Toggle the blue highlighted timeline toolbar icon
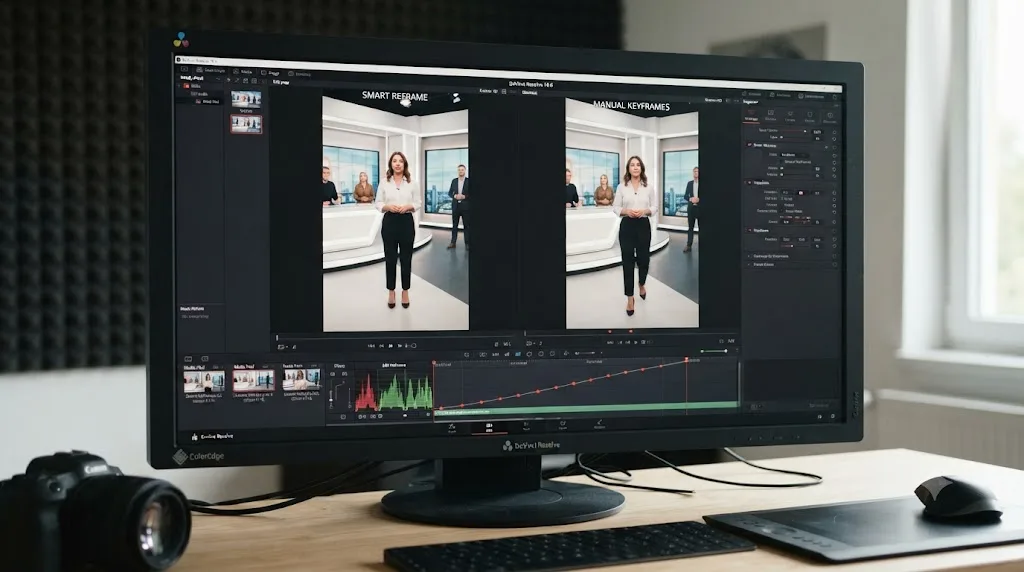The width and height of the screenshot is (1024, 572). [x=518, y=354]
